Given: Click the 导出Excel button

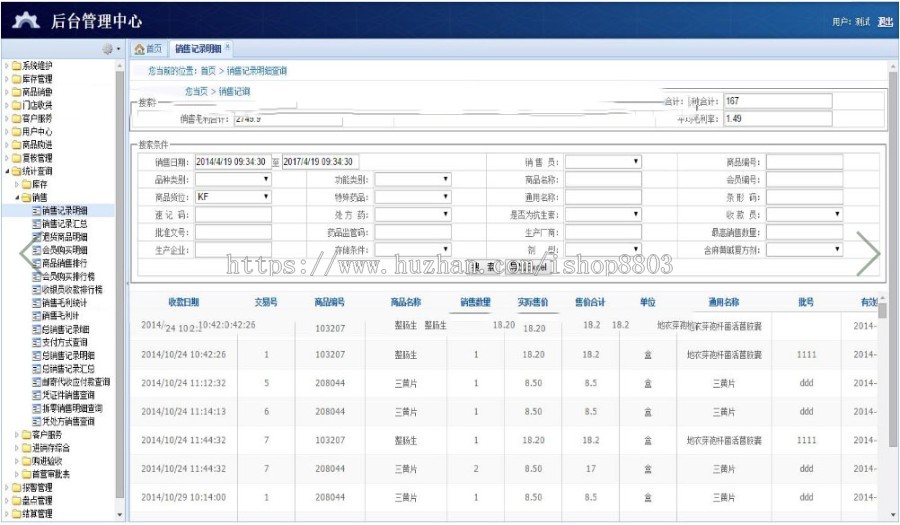Looking at the screenshot, I should 528,267.
